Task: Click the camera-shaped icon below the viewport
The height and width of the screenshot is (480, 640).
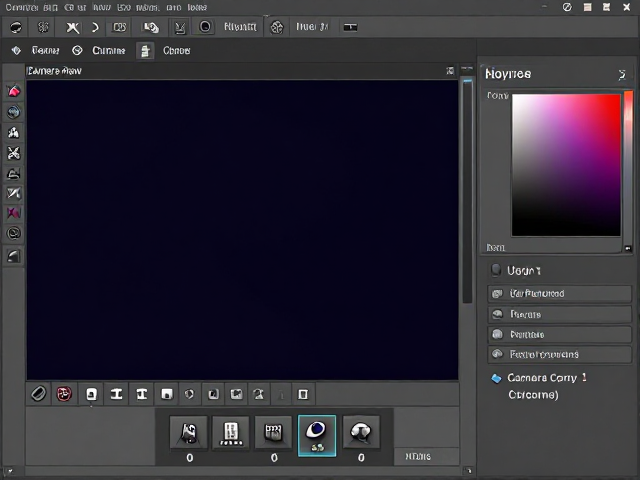Action: [236, 394]
